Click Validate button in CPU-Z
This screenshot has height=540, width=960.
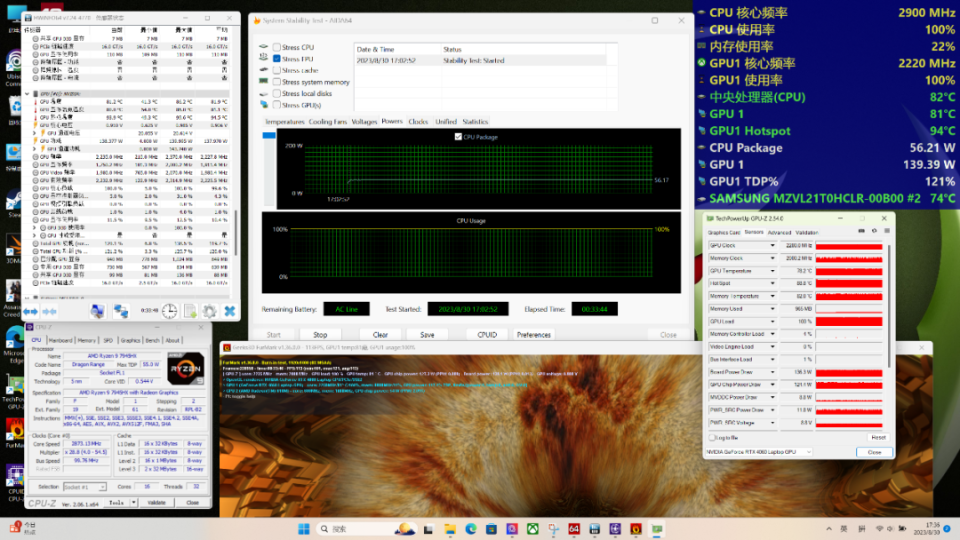tap(158, 502)
